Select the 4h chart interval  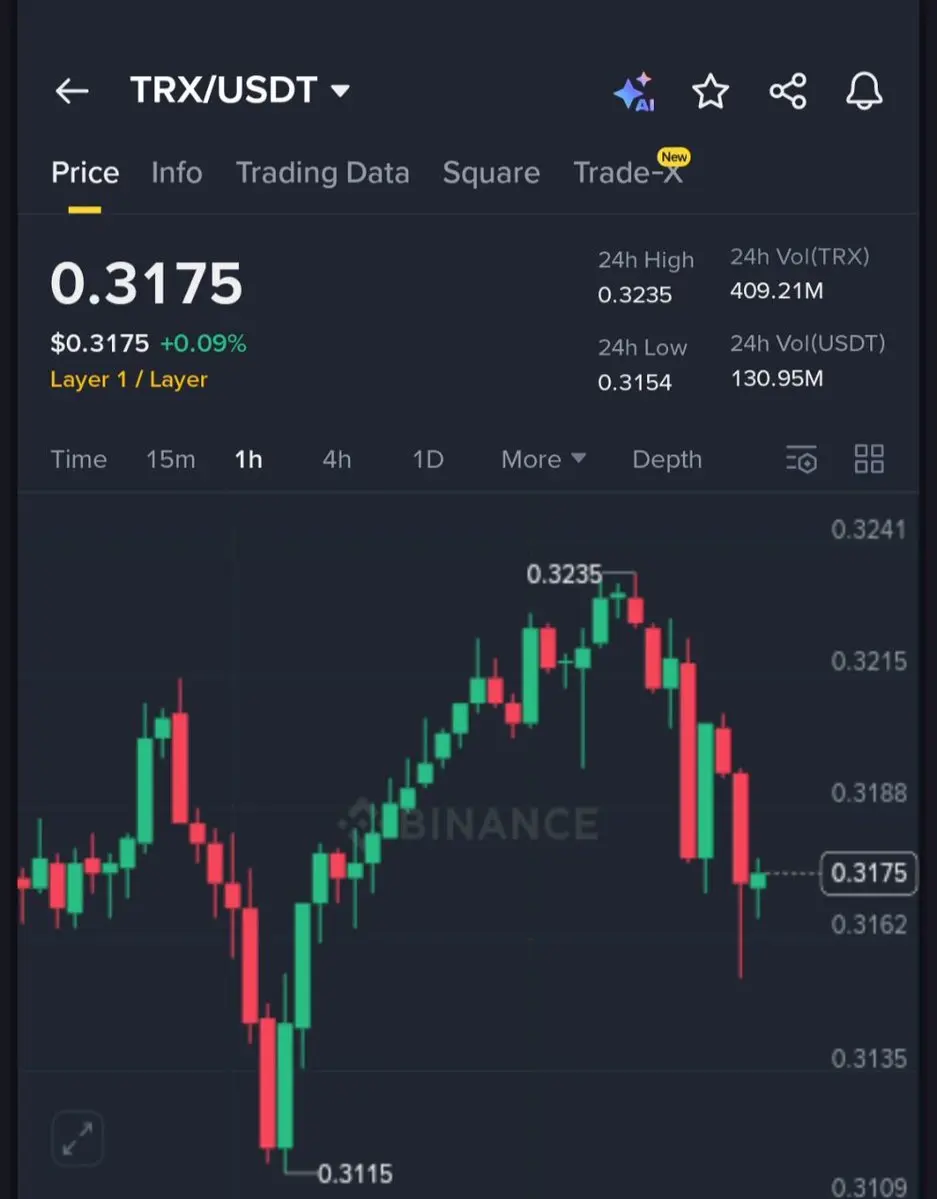[x=337, y=460]
